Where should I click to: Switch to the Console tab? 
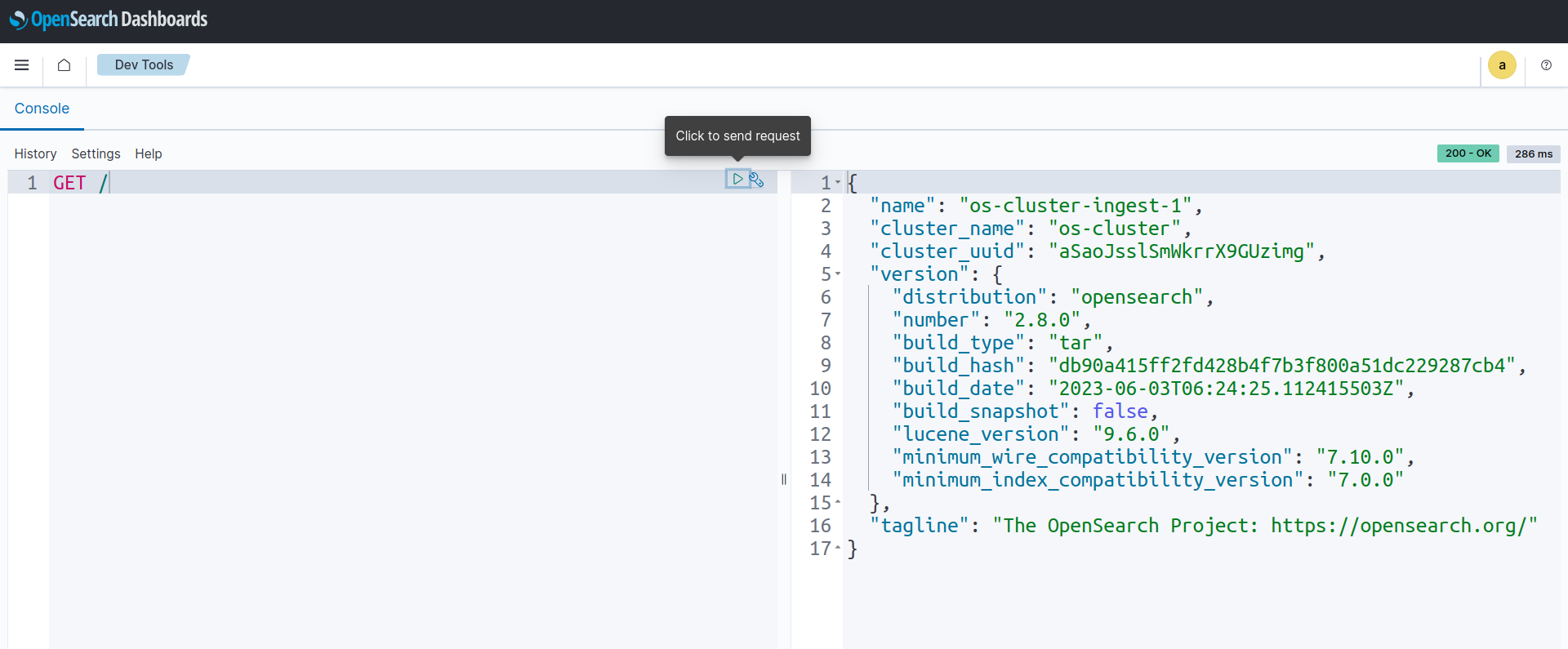(x=42, y=109)
